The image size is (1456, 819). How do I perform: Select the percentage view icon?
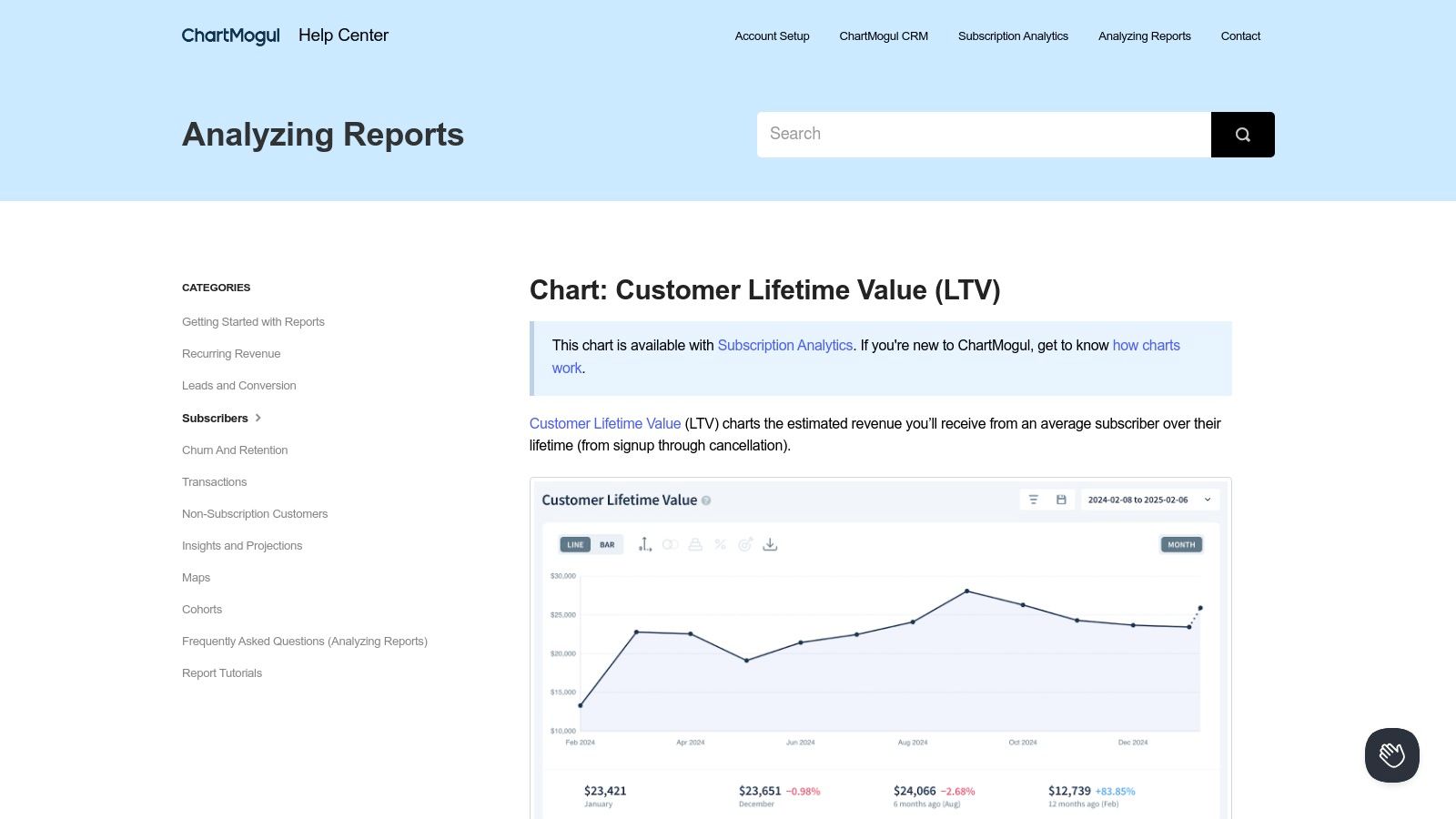click(720, 544)
